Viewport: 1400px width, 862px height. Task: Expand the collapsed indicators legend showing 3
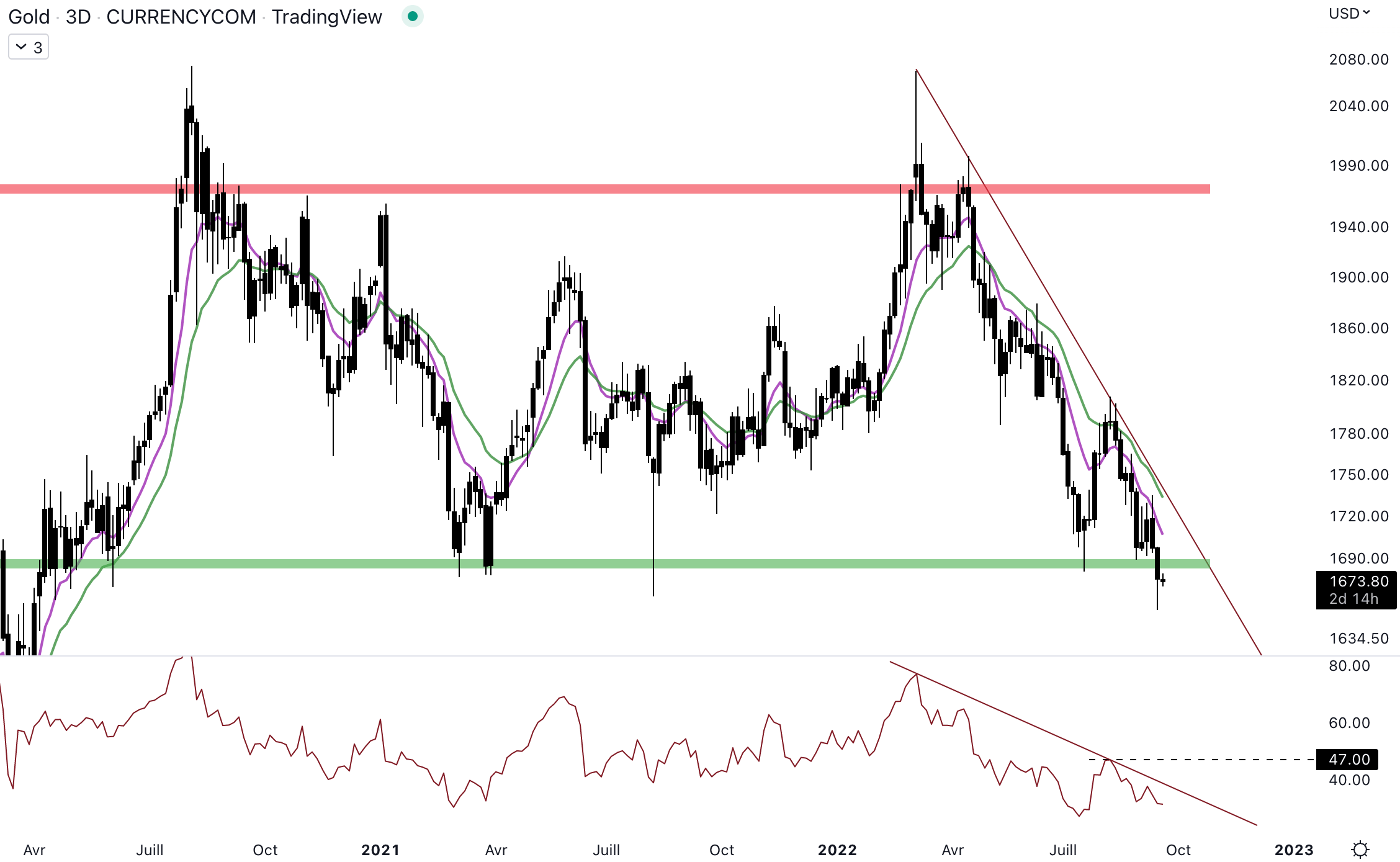[29, 47]
